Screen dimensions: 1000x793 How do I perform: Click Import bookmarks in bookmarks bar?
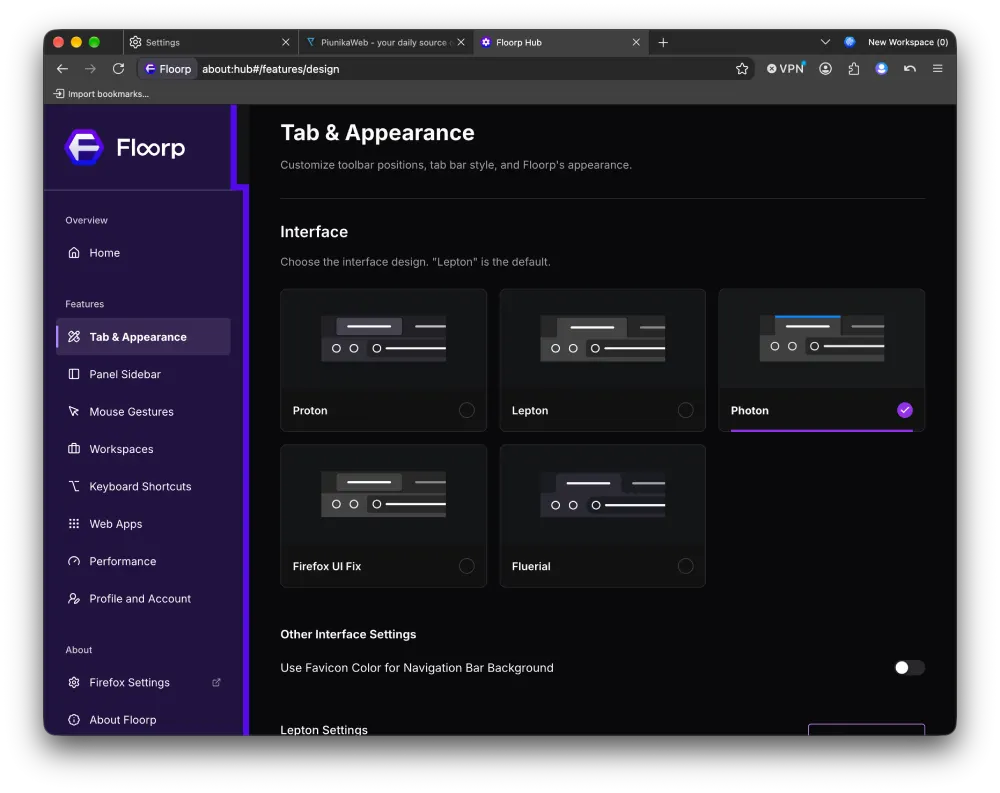pos(101,94)
